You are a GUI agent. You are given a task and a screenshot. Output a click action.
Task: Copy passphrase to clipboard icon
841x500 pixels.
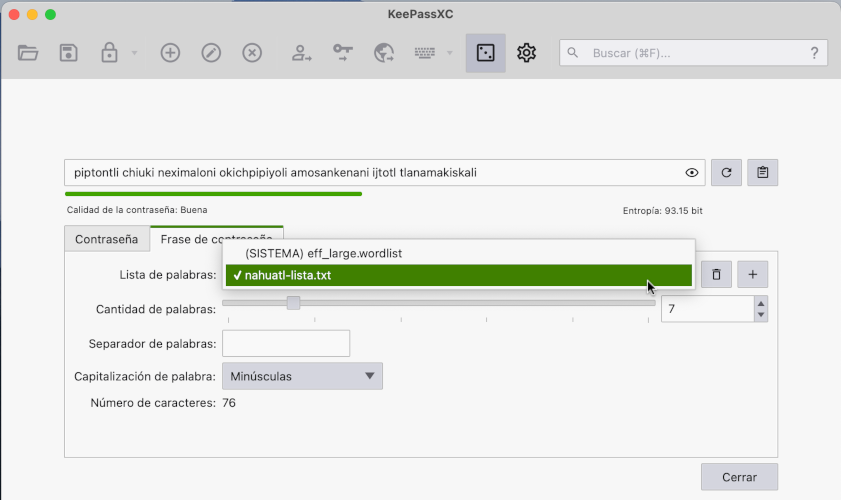coord(763,173)
